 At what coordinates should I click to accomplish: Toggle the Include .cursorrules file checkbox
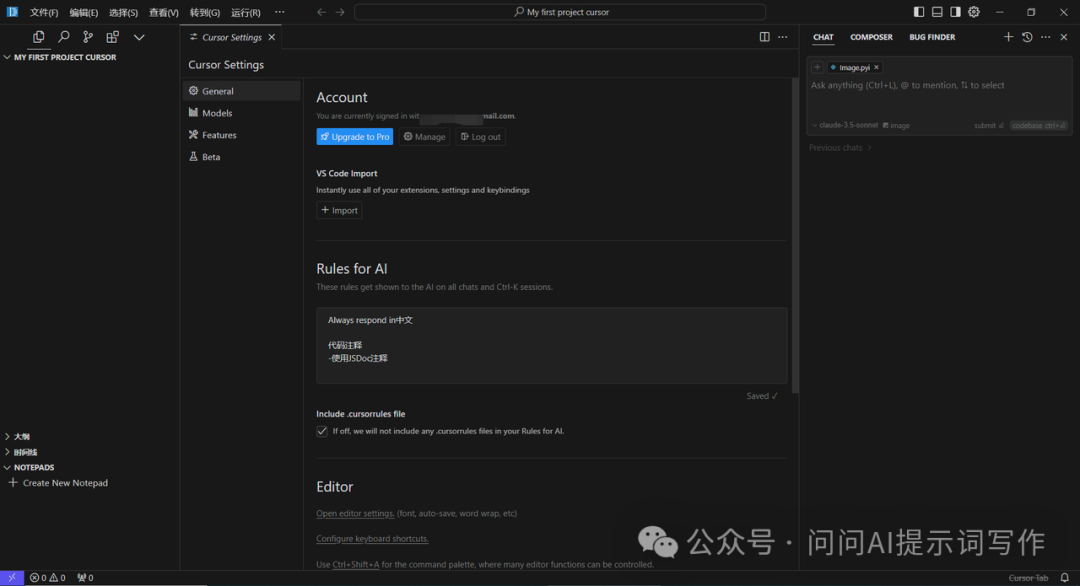(x=322, y=431)
